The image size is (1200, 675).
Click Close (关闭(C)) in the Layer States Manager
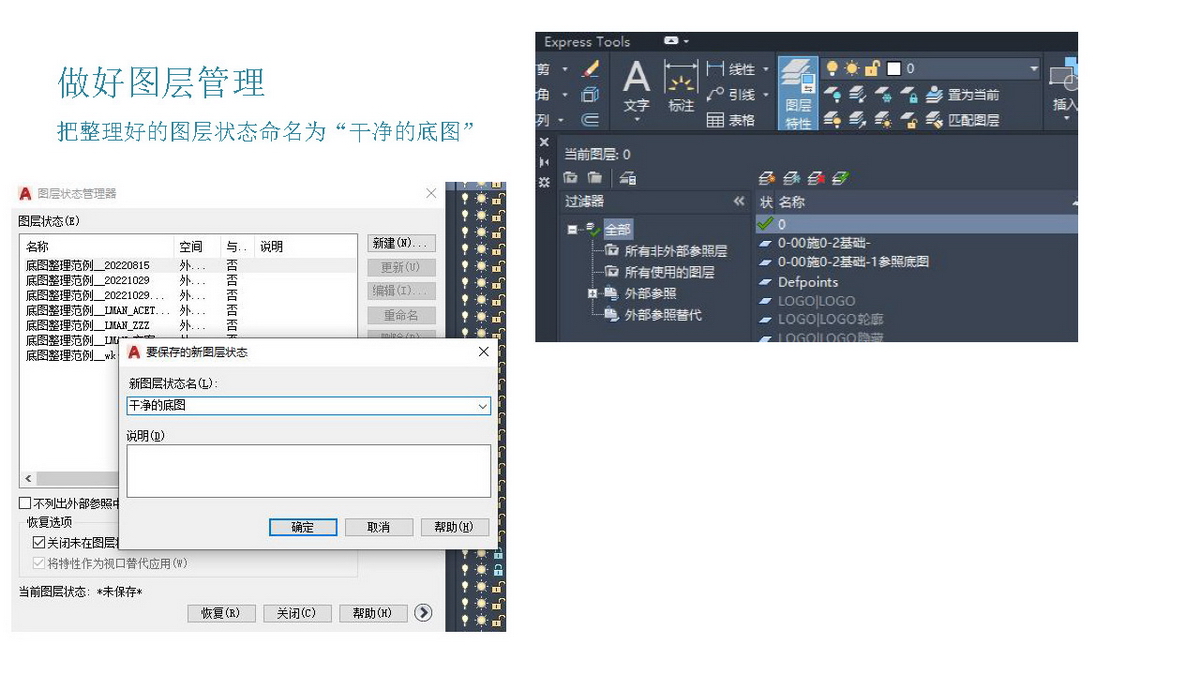pos(297,613)
